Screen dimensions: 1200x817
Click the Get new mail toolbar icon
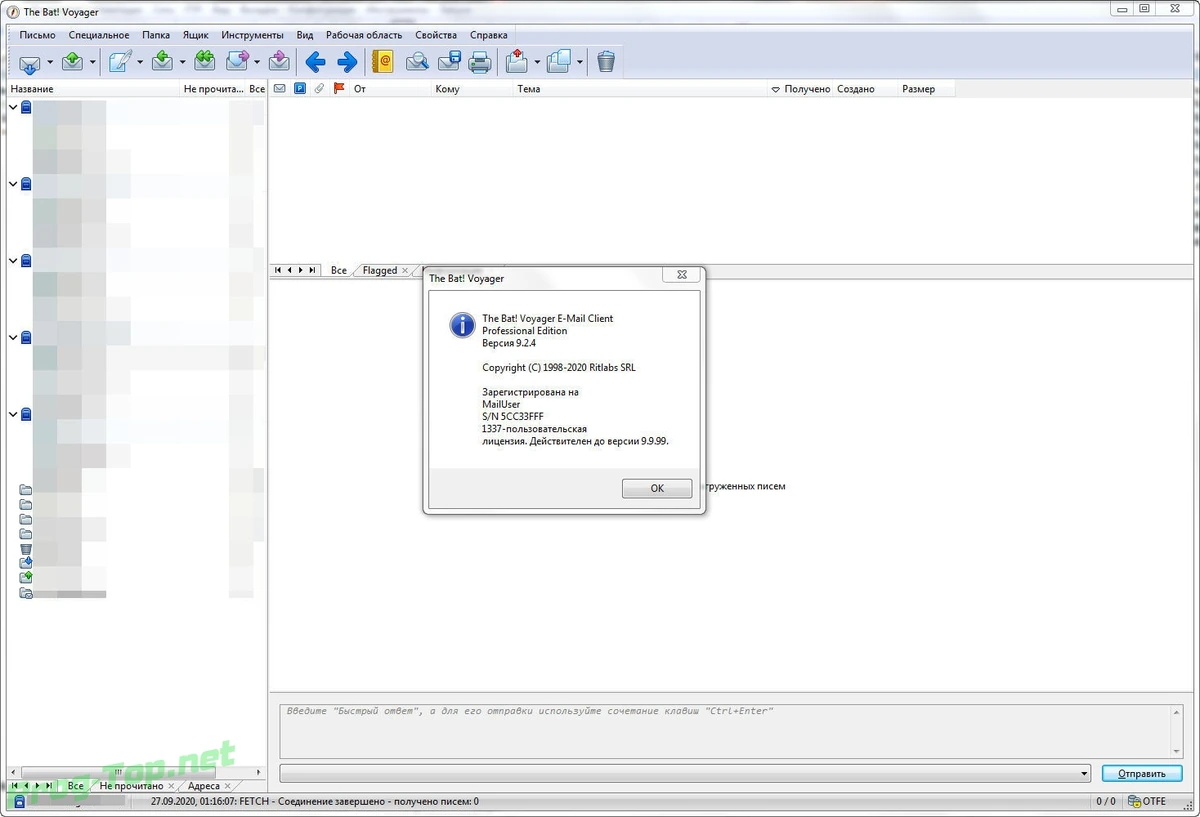(x=30, y=62)
